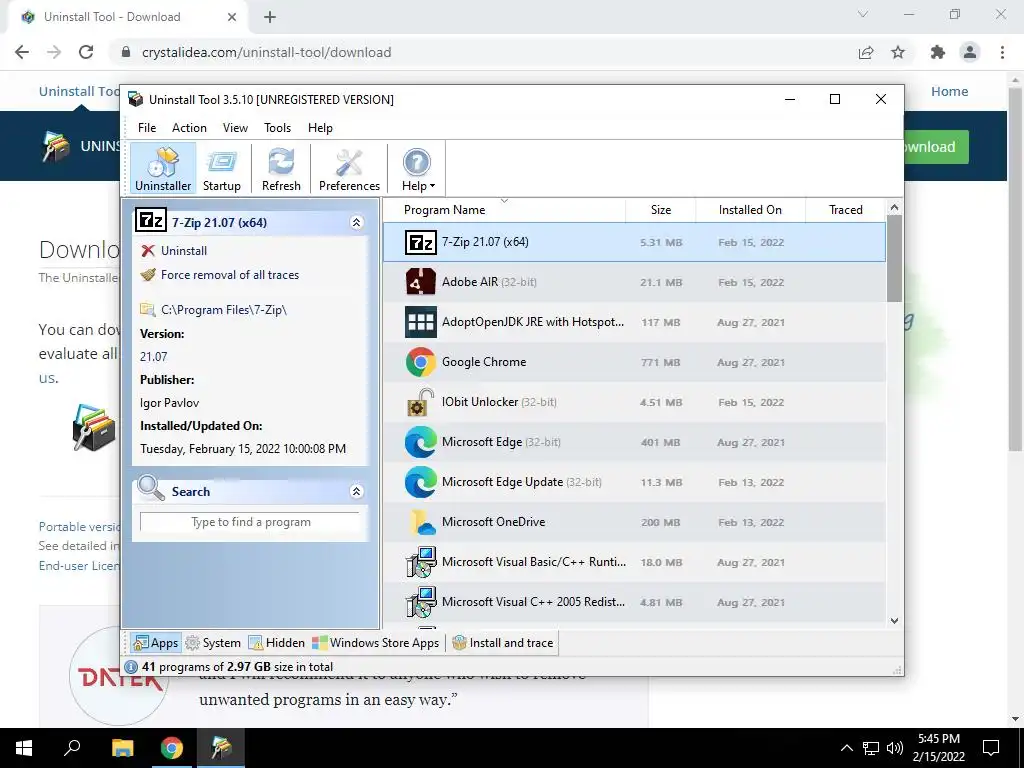
Task: Select Google Chrome icon in program list
Action: point(421,362)
